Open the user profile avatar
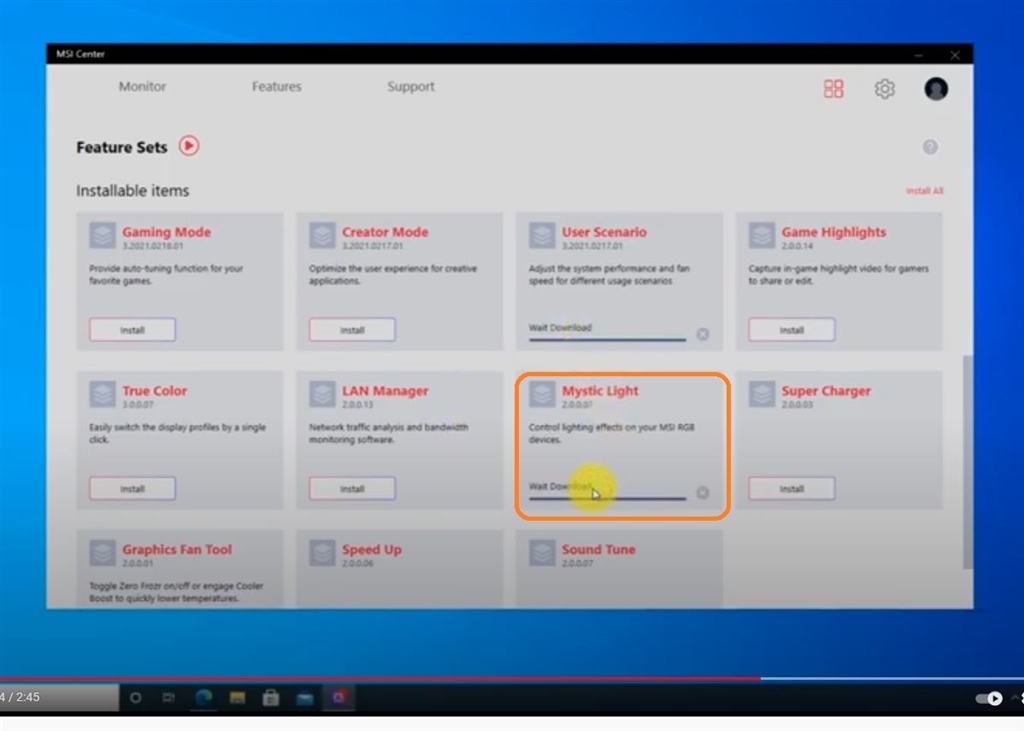 point(936,89)
